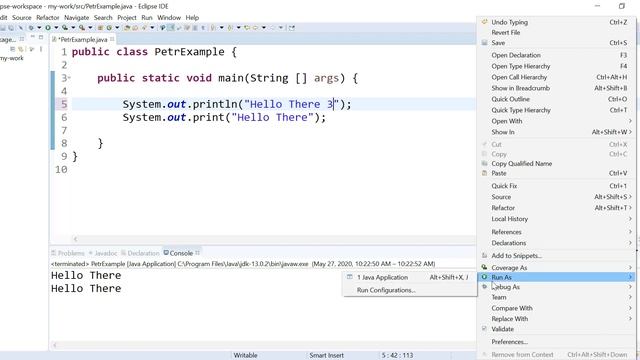The height and width of the screenshot is (360, 640).
Task: Launch Debug from the toolbar bug icon
Action: [x=31, y=28]
